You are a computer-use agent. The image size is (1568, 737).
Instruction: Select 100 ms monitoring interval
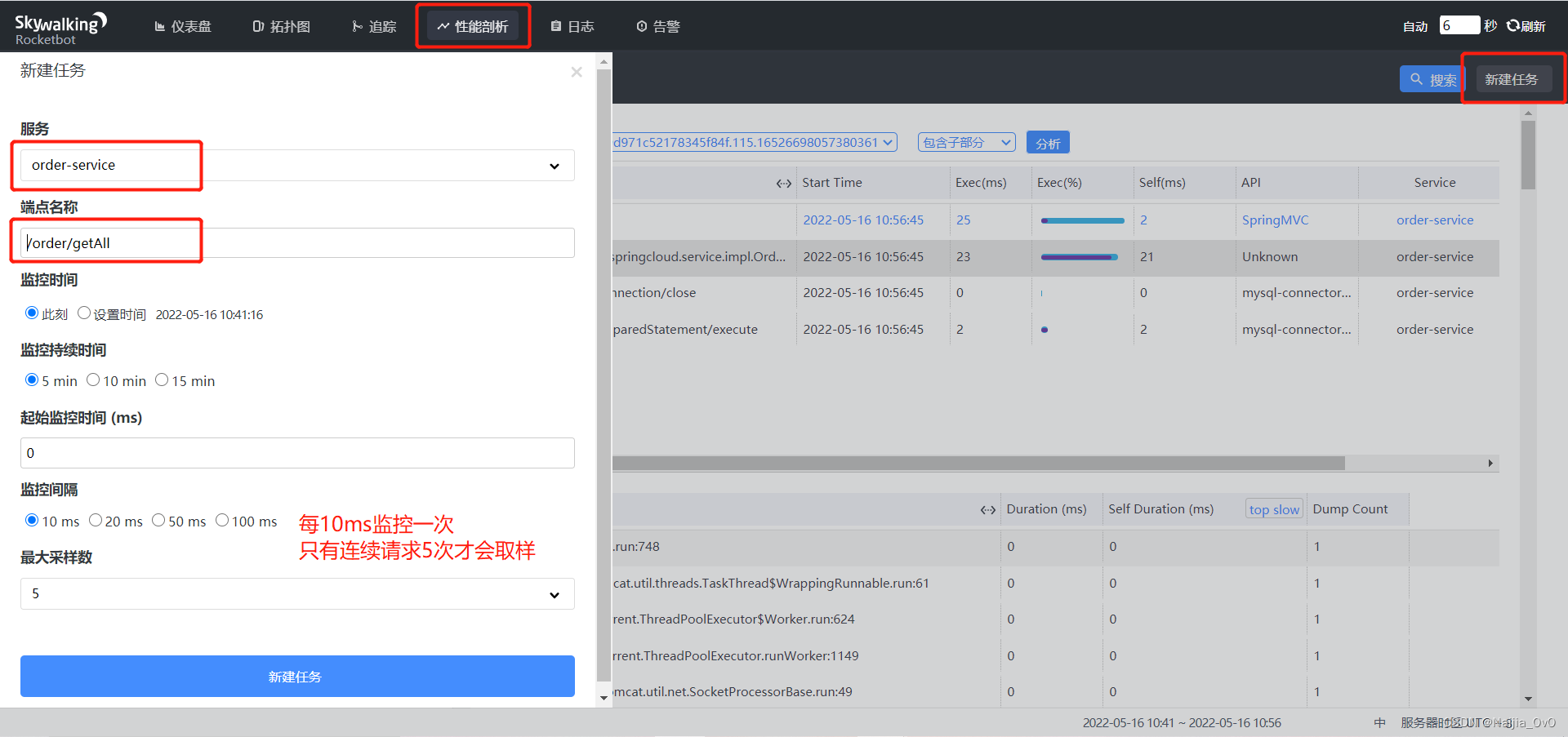click(222, 520)
